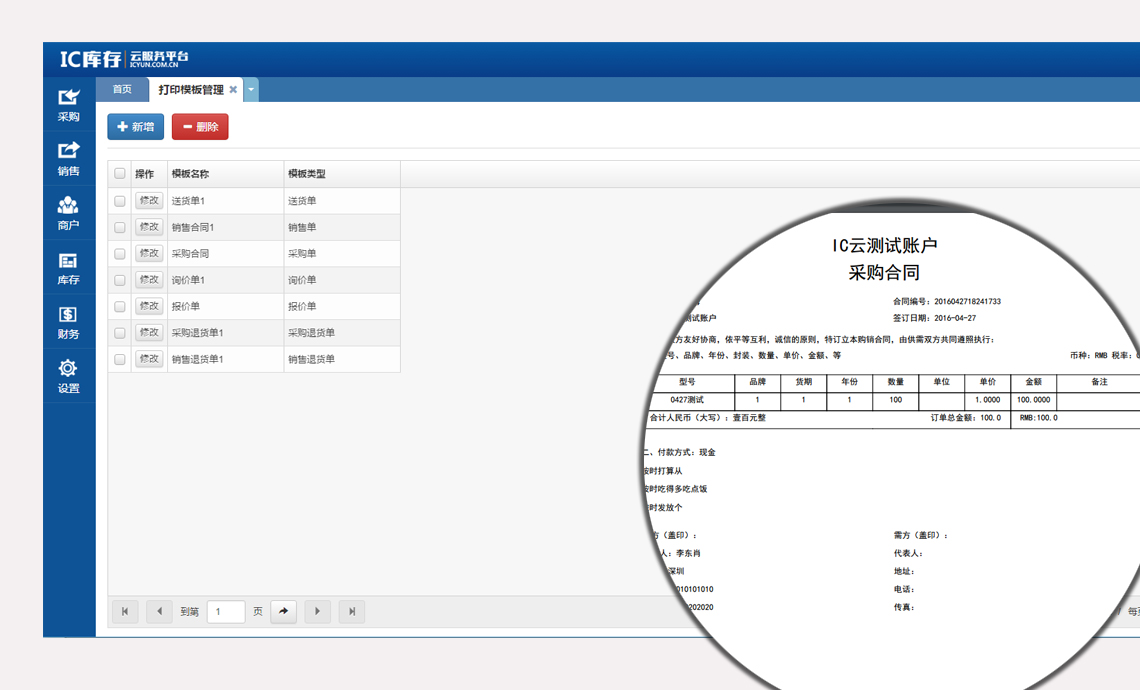This screenshot has height=690, width=1140.
Task: Open the 销售 sales module in sidebar
Action: [x=68, y=159]
